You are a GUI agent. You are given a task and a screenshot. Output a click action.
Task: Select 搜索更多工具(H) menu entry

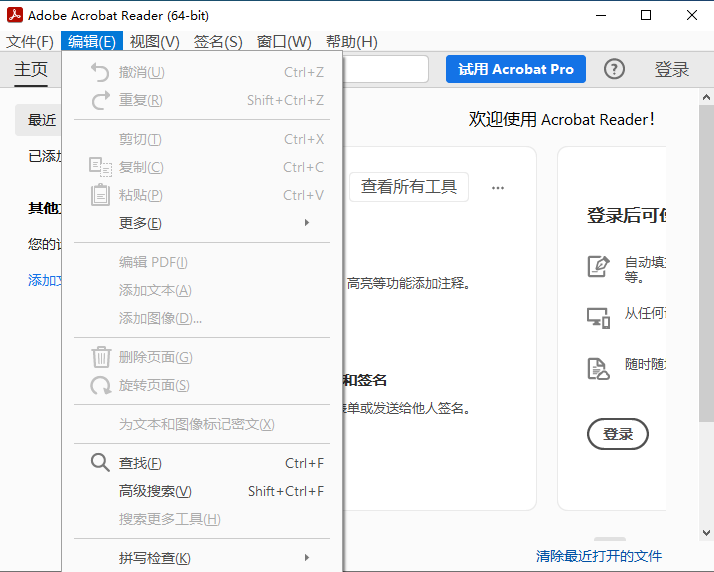202,519
